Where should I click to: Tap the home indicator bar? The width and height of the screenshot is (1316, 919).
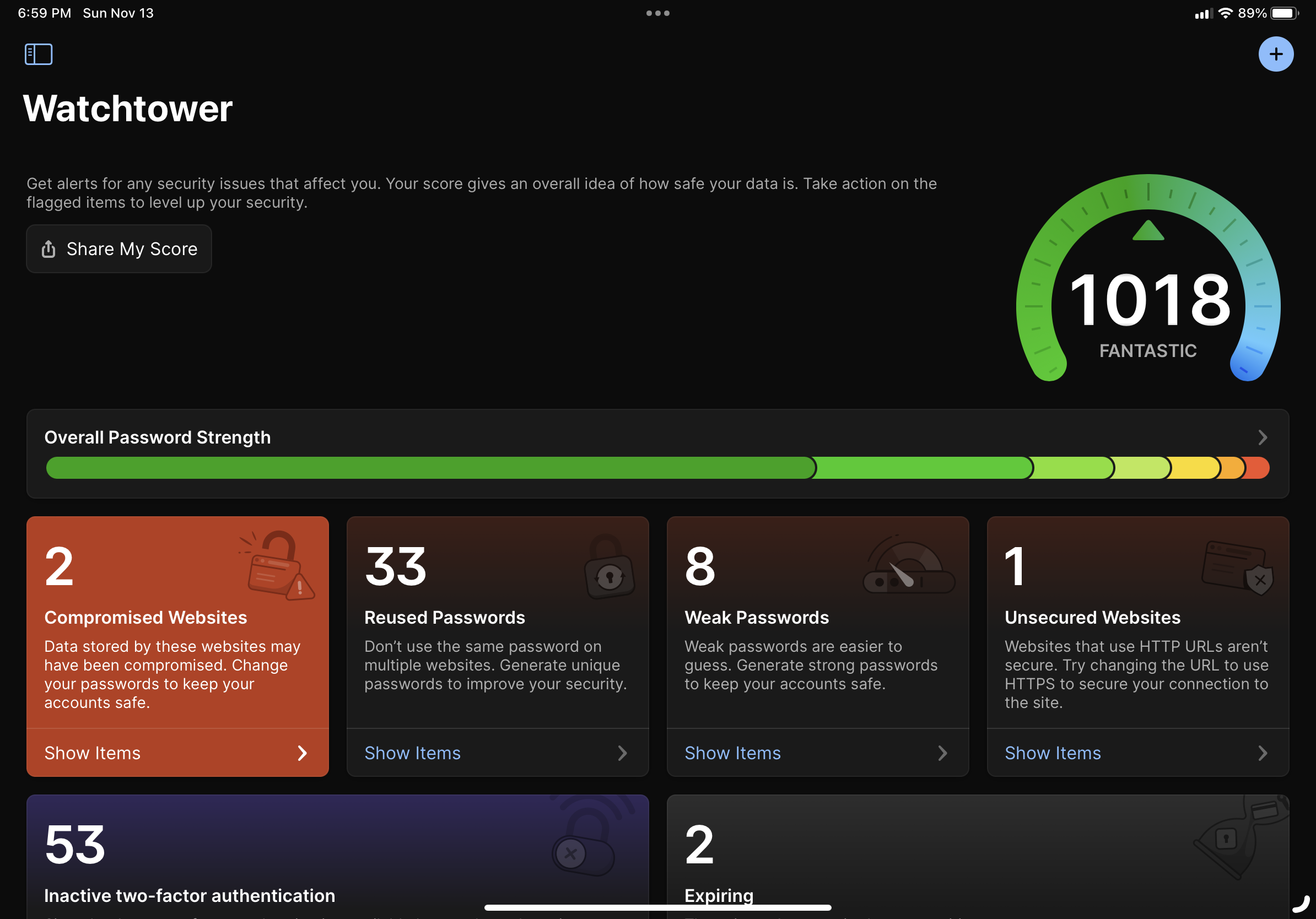point(657,907)
